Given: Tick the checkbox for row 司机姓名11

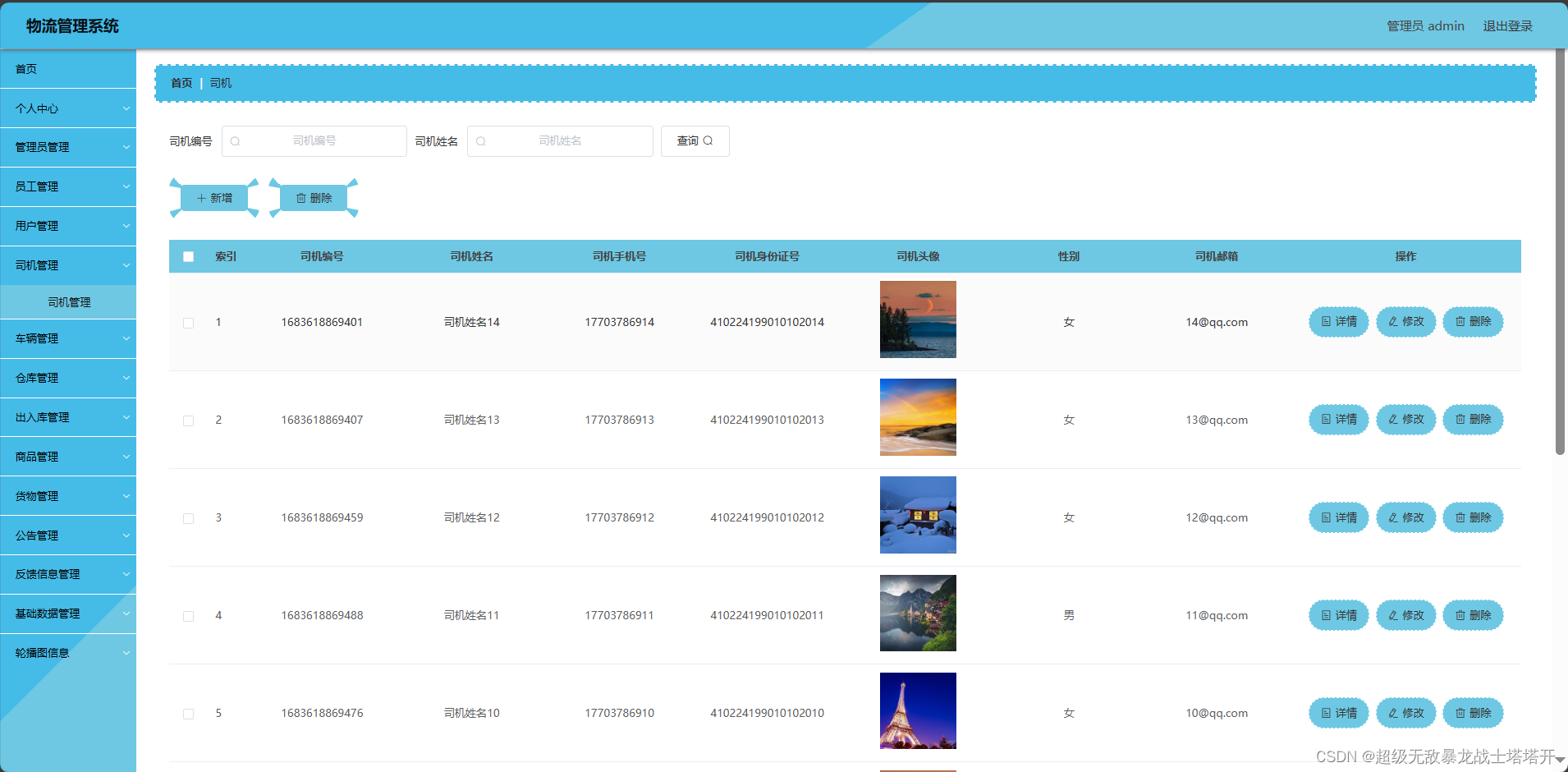Looking at the screenshot, I should point(188,616).
